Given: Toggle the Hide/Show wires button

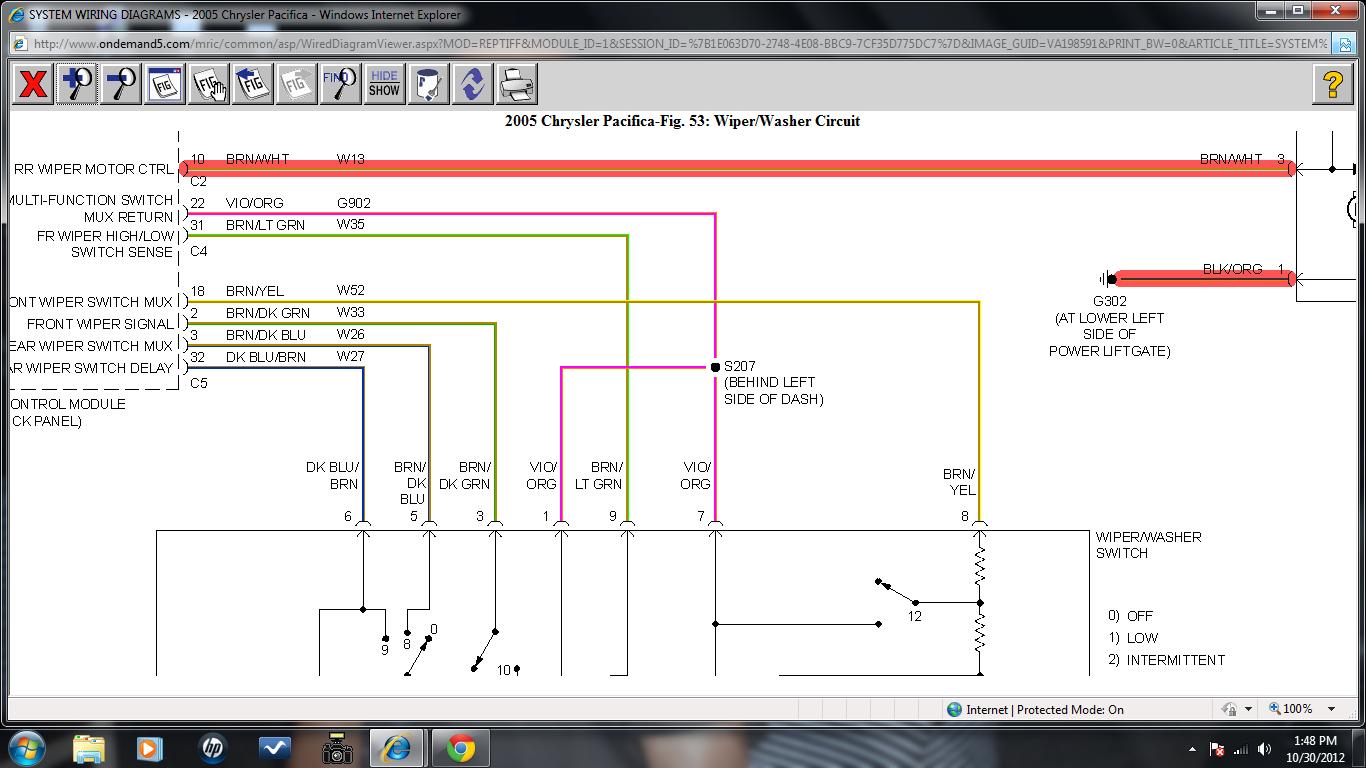Looking at the screenshot, I should coord(384,84).
